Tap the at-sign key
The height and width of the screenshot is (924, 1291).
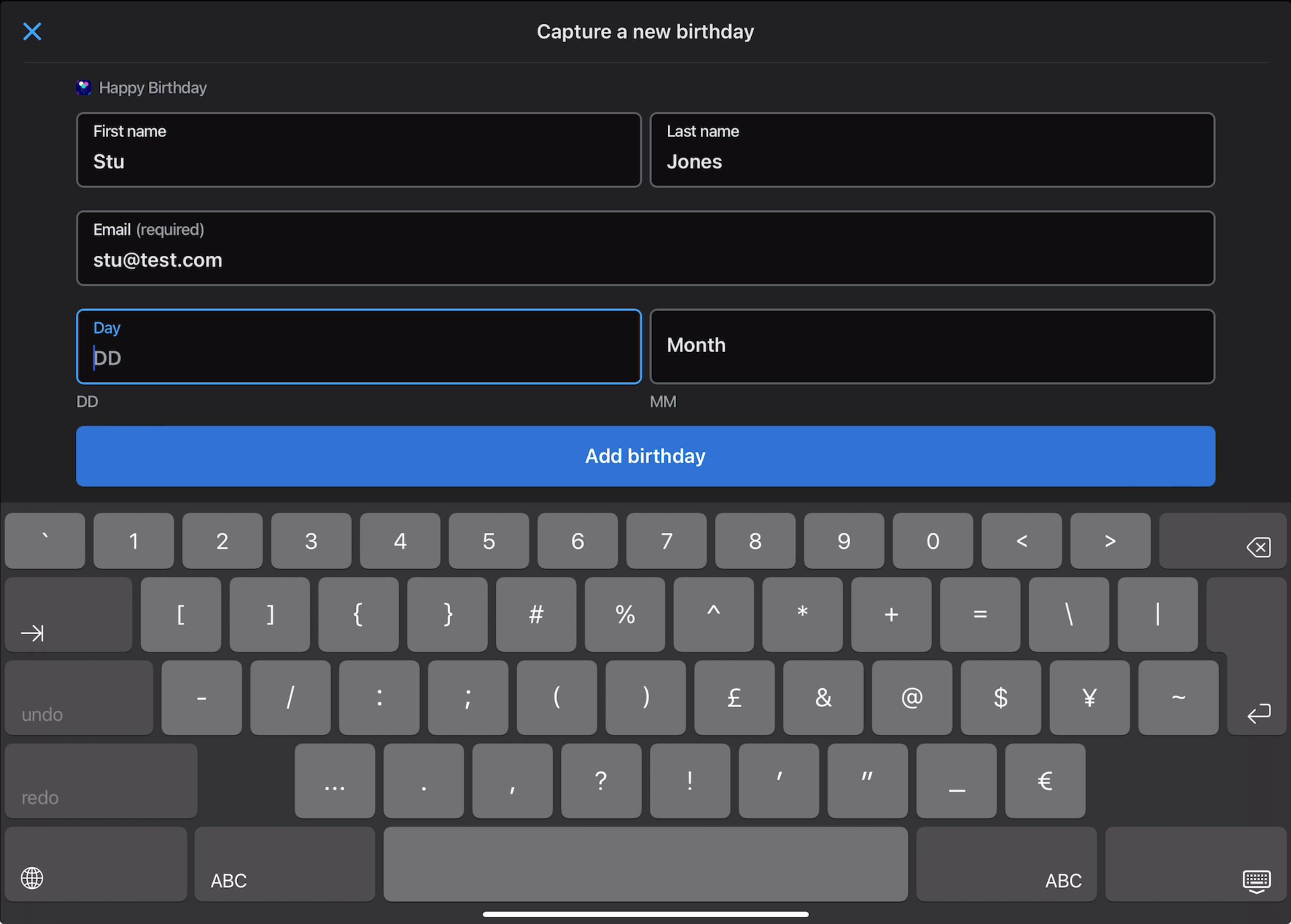912,698
